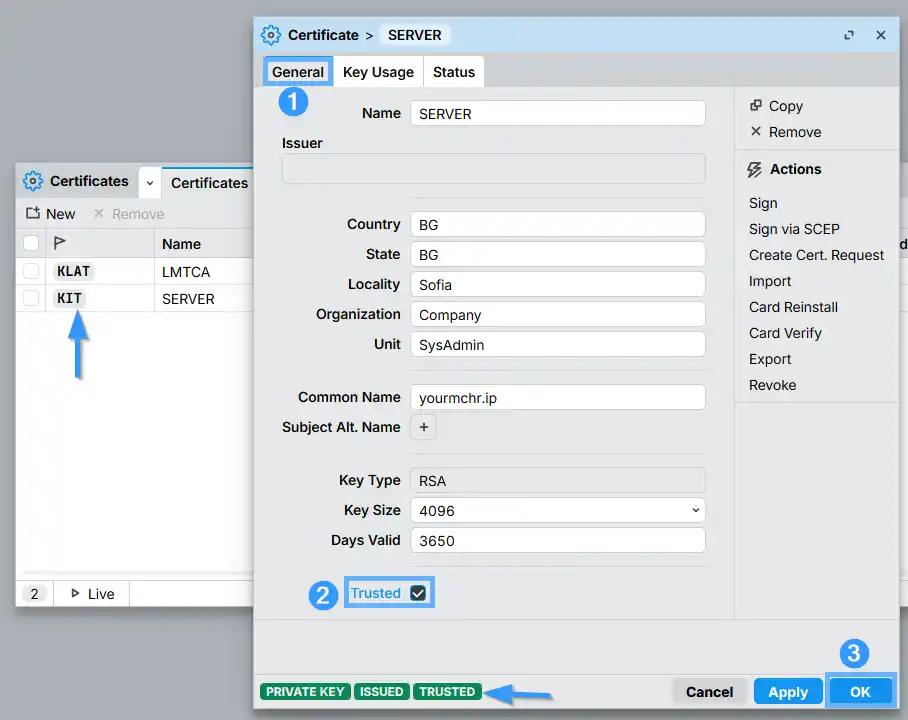Choose the Sign action
This screenshot has width=908, height=720.
763,203
